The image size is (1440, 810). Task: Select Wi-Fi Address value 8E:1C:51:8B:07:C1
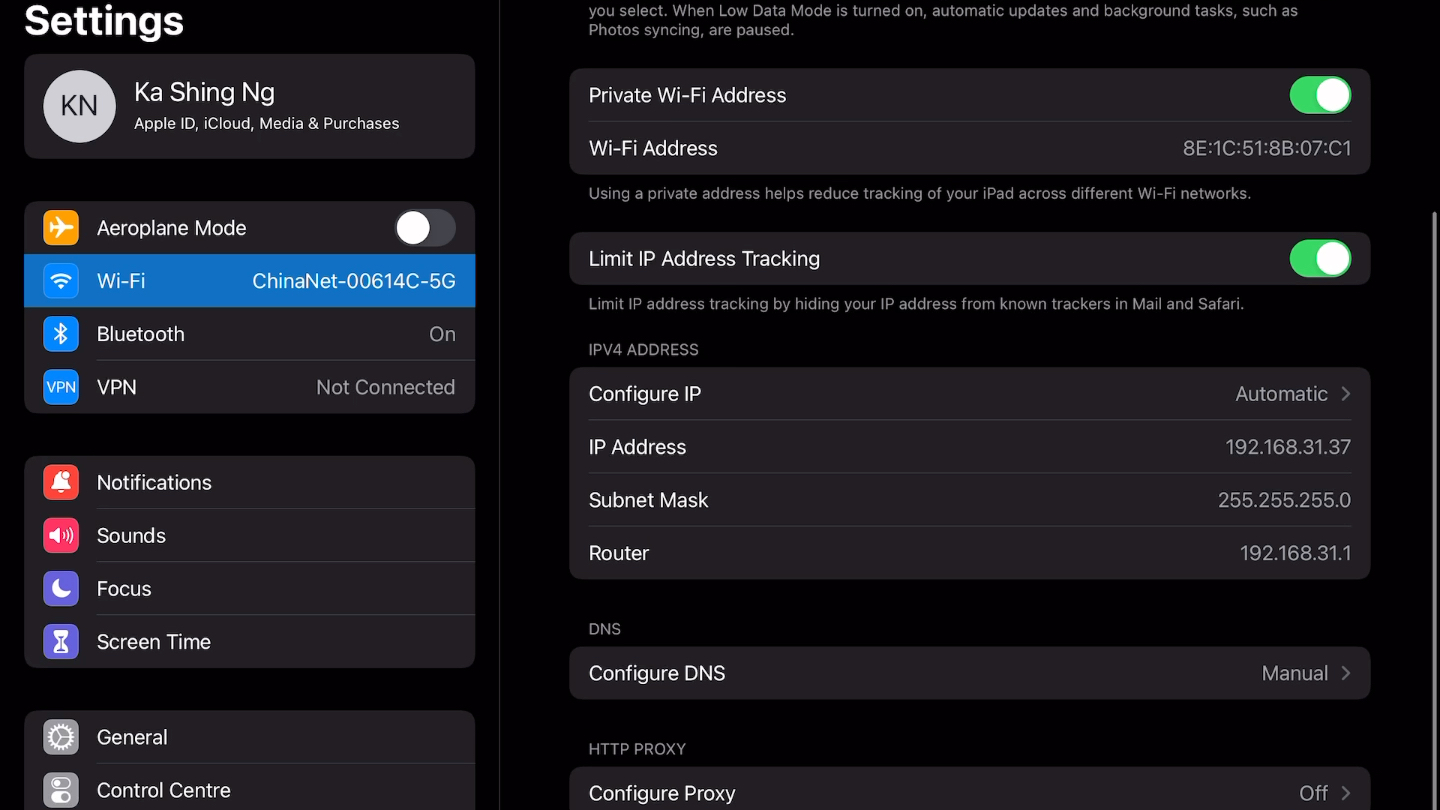1267,148
